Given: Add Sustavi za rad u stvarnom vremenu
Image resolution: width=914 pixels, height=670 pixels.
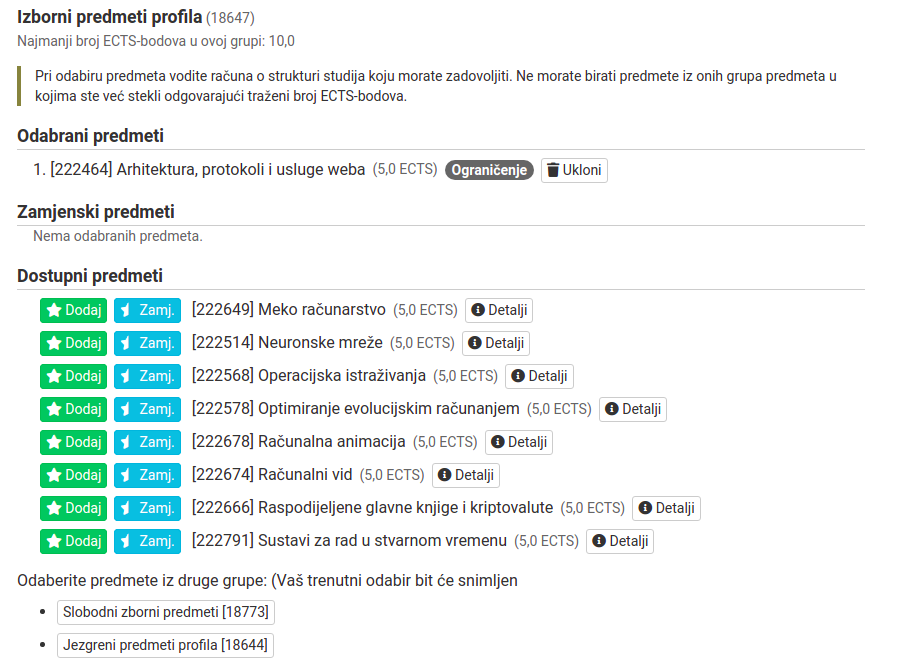Looking at the screenshot, I should [x=73, y=541].
